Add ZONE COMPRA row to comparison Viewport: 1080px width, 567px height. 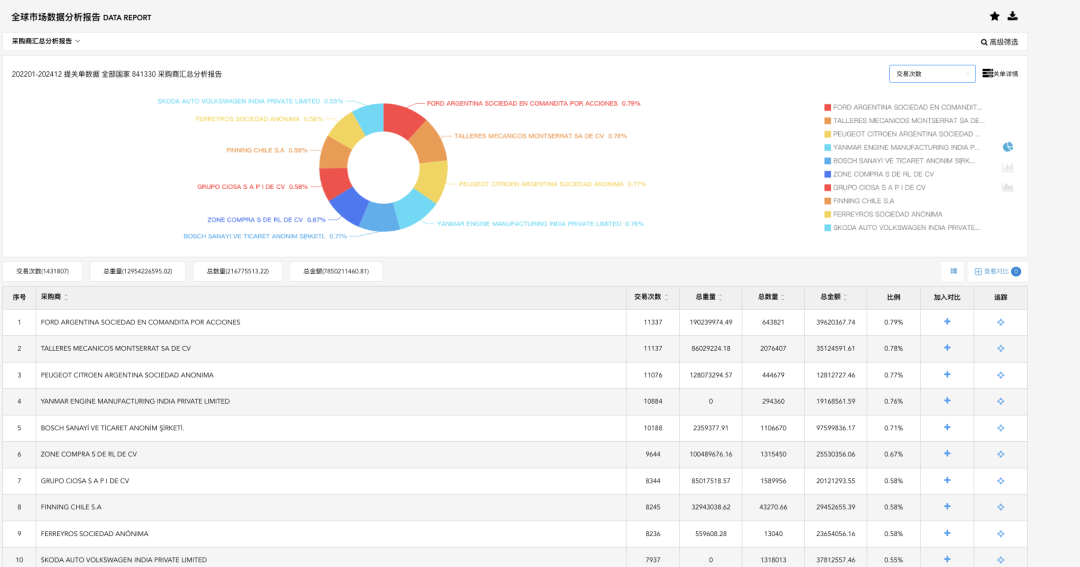[x=947, y=454]
